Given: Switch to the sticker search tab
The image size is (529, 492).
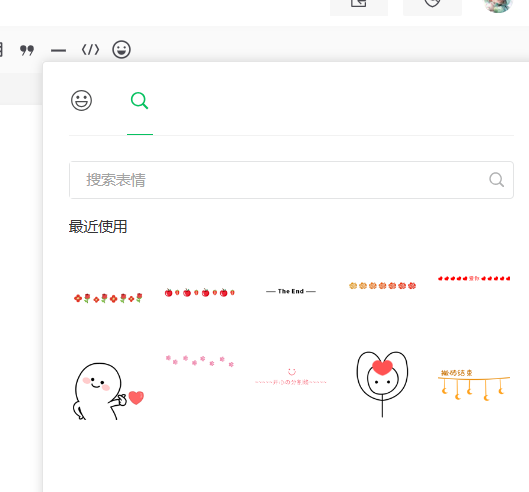Looking at the screenshot, I should click(x=140, y=101).
